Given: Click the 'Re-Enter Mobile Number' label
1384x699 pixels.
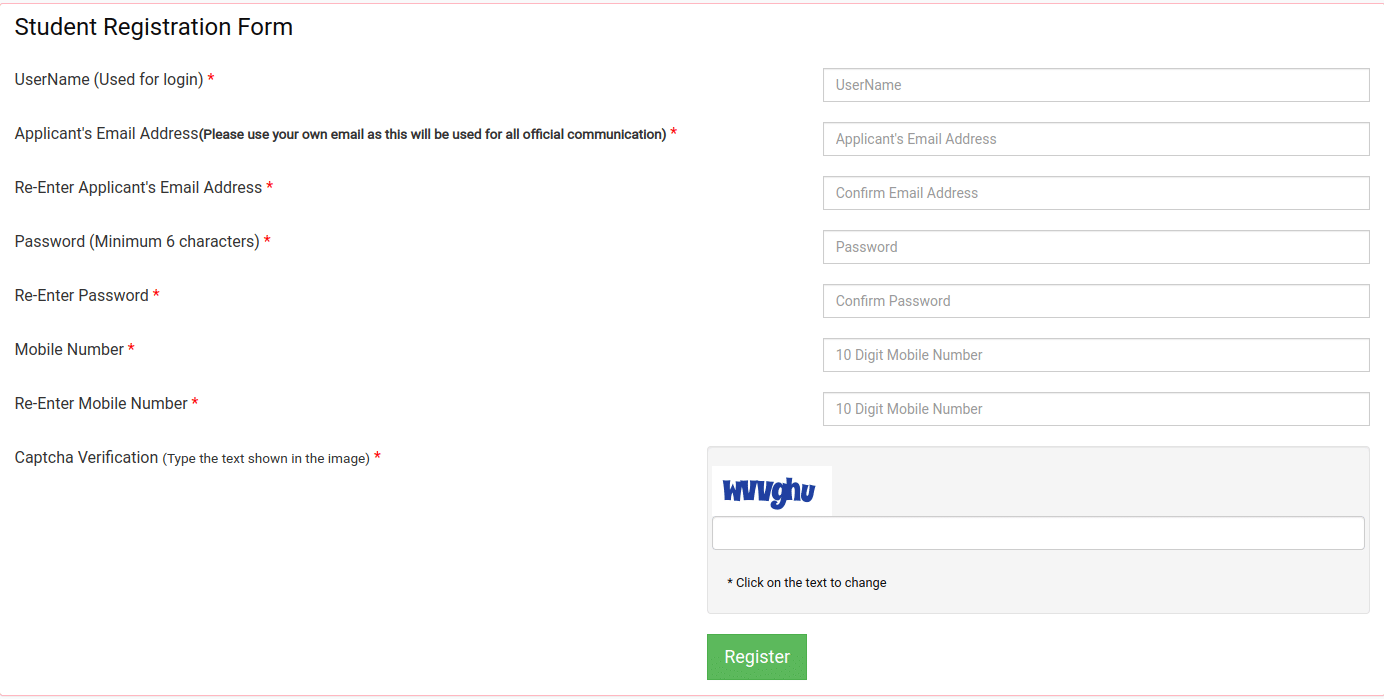Looking at the screenshot, I should pos(101,404).
